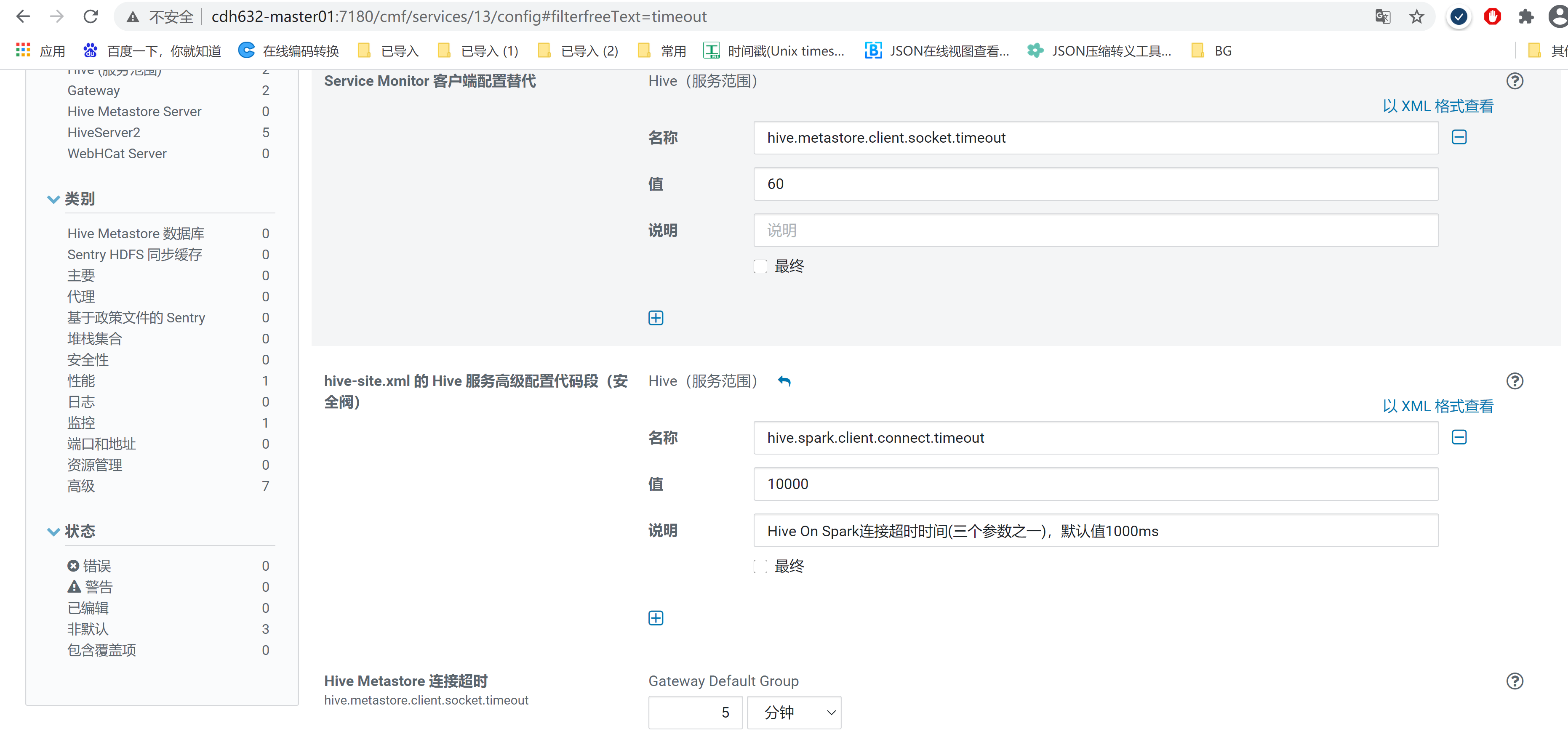The width and height of the screenshot is (1568, 750).
Task: Collapse the 类别 filter section
Action: [53, 199]
